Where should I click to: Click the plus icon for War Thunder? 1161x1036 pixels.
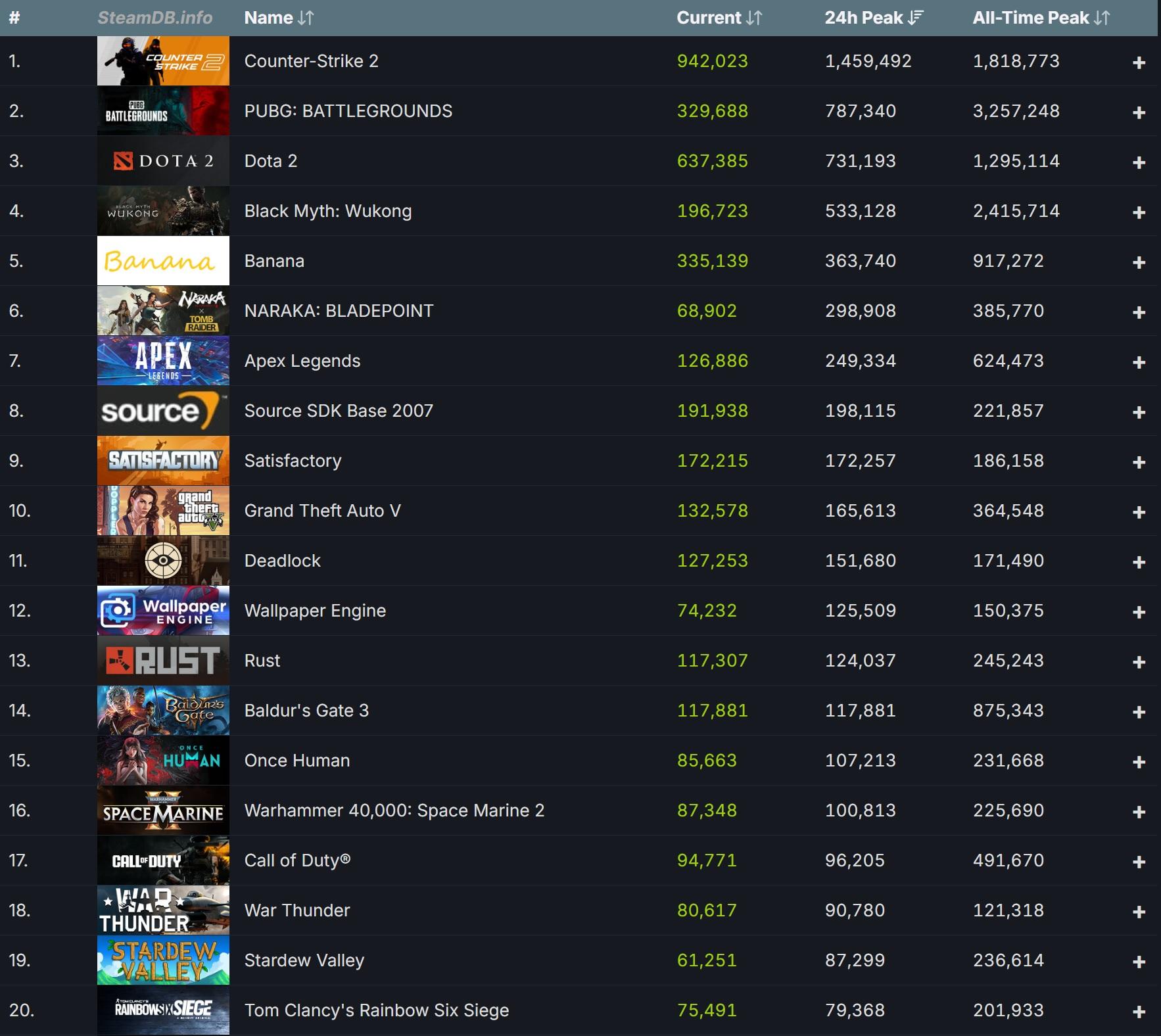click(x=1139, y=912)
